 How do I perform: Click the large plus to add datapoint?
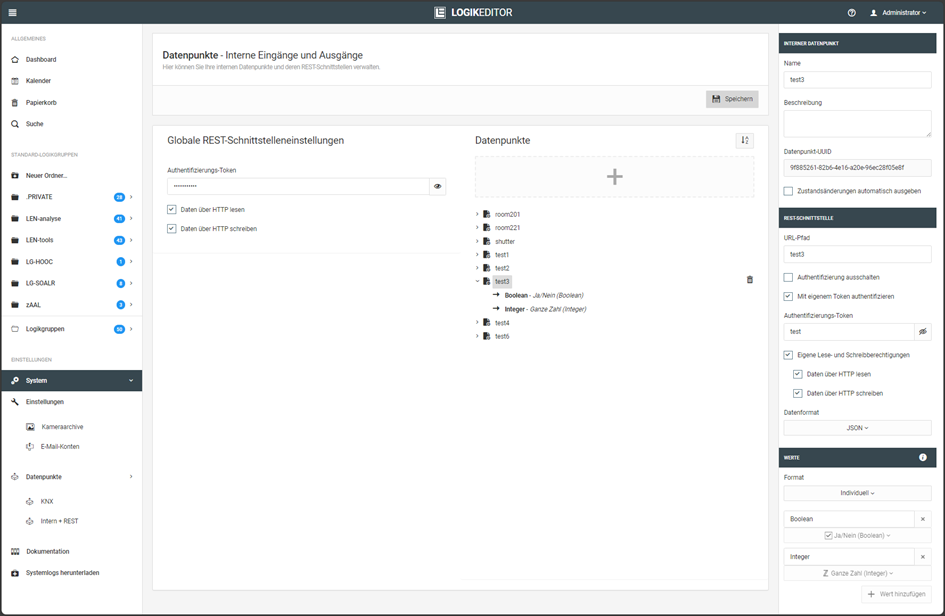tap(614, 177)
